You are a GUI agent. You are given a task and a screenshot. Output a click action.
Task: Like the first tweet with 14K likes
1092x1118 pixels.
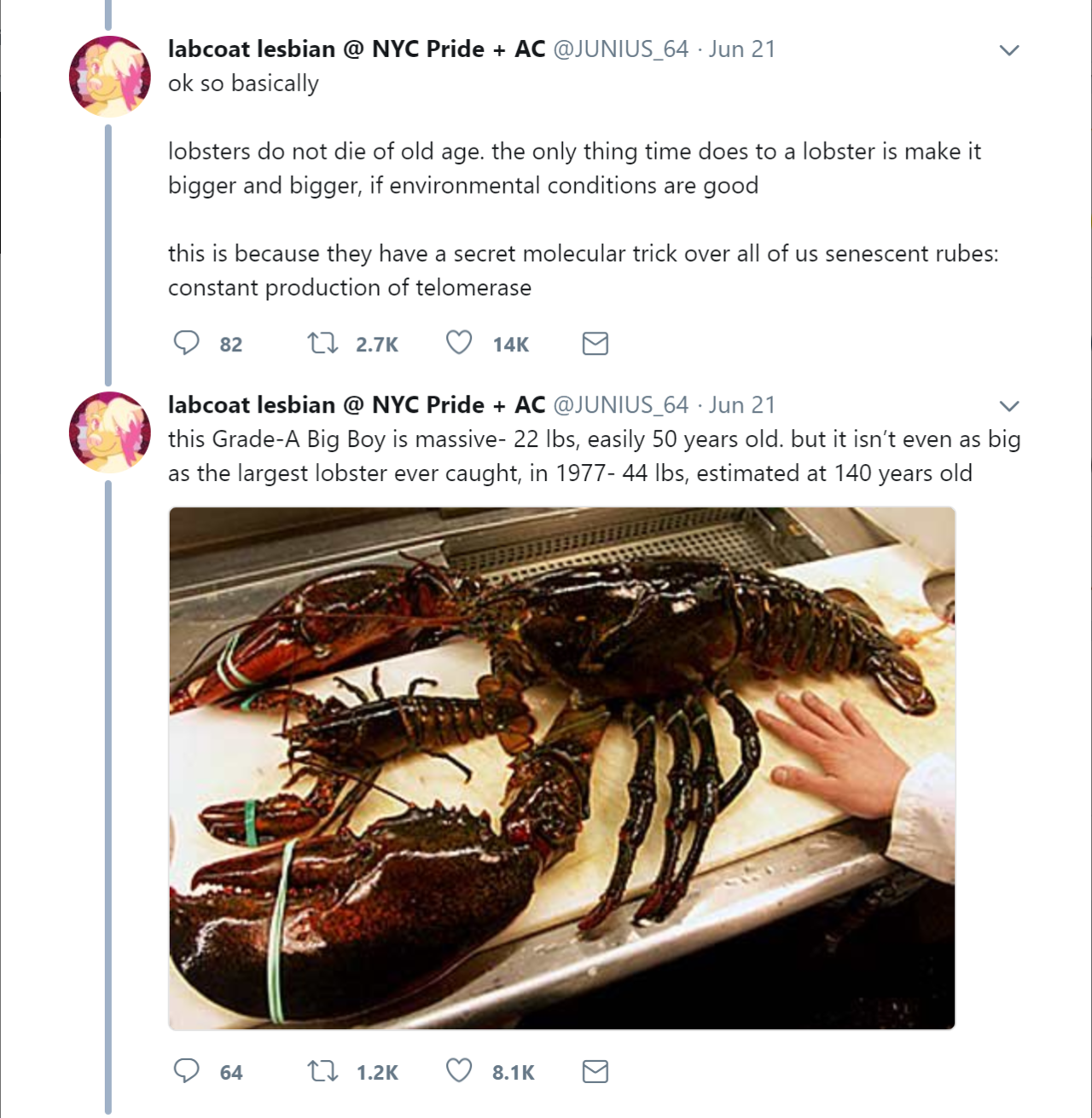pos(459,343)
